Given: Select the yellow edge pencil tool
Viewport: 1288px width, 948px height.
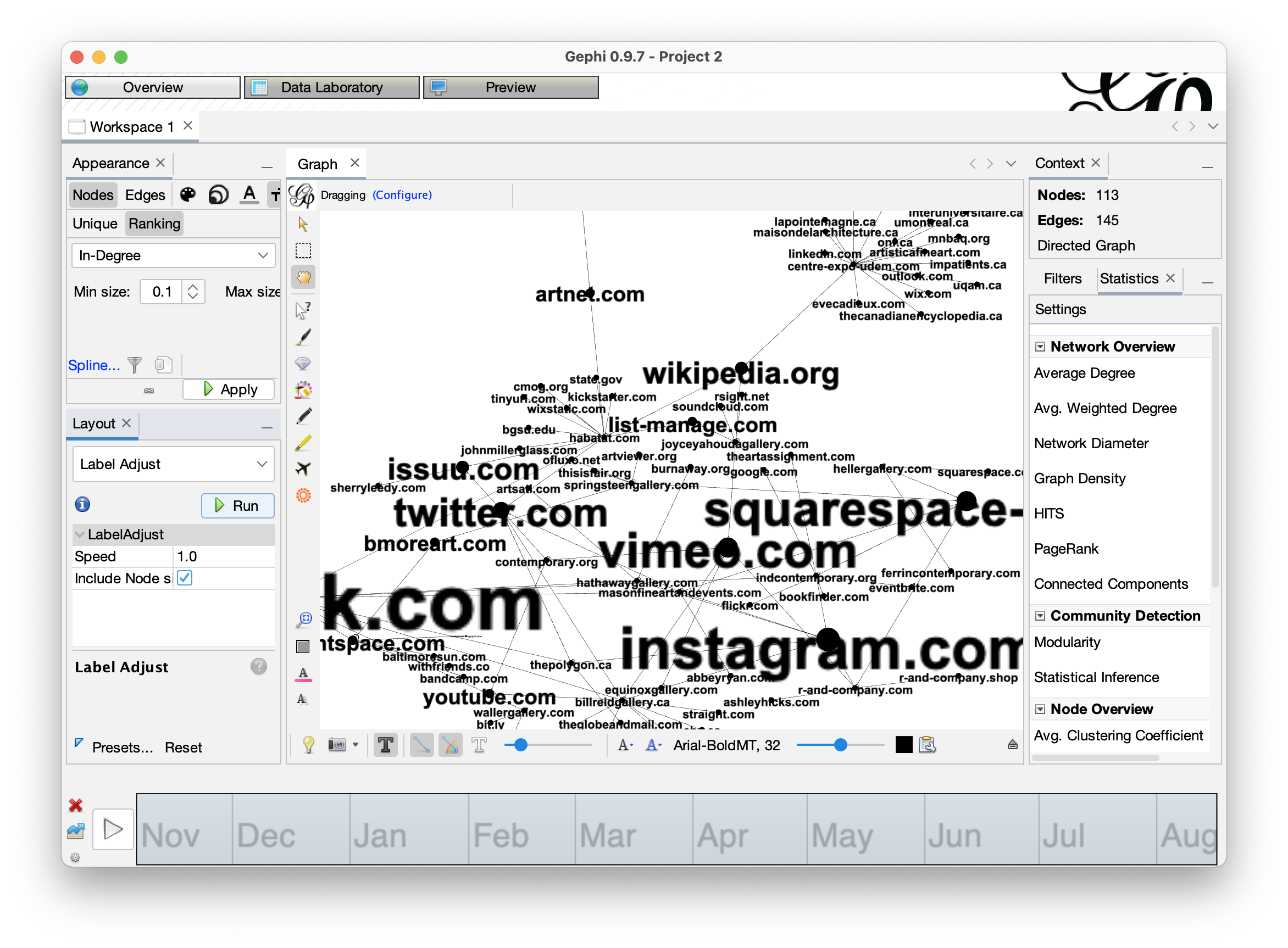Looking at the screenshot, I should (303, 443).
